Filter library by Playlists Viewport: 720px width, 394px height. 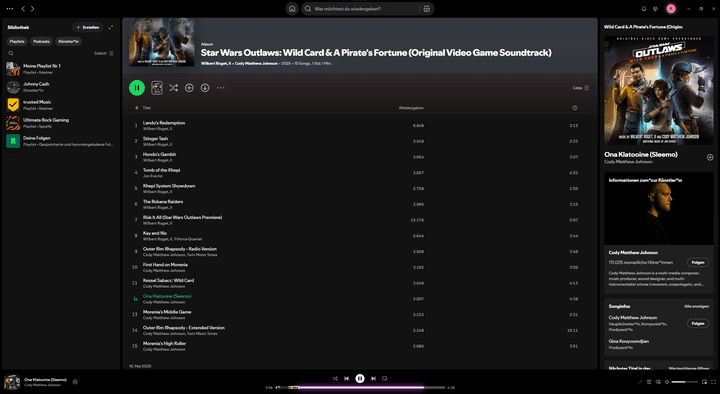(x=17, y=41)
